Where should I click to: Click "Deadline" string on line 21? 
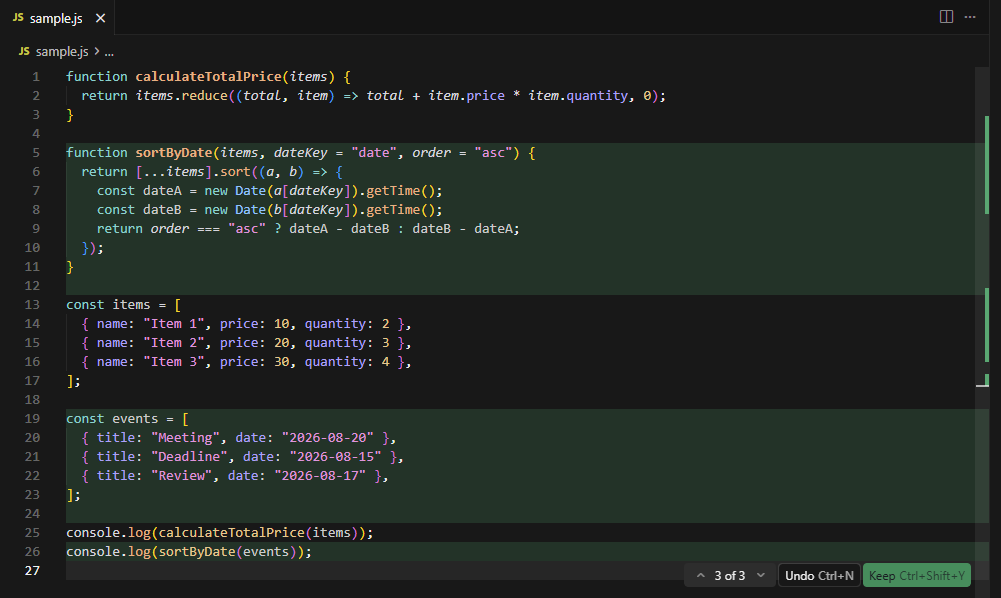coord(189,457)
